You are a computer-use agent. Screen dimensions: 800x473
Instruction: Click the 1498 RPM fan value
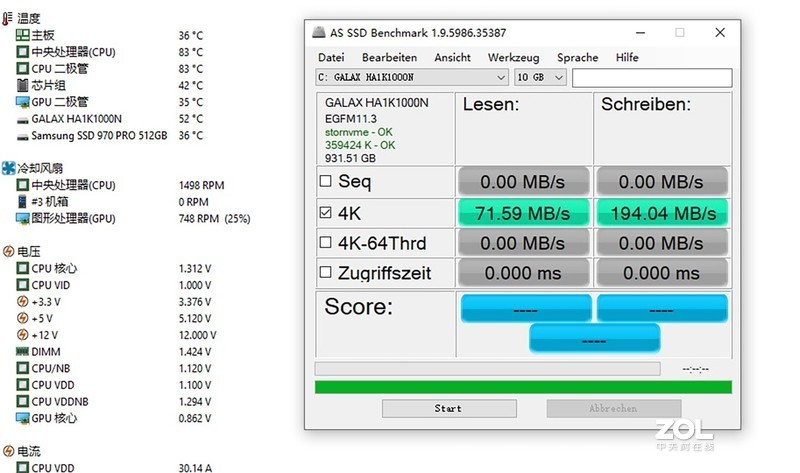click(202, 185)
